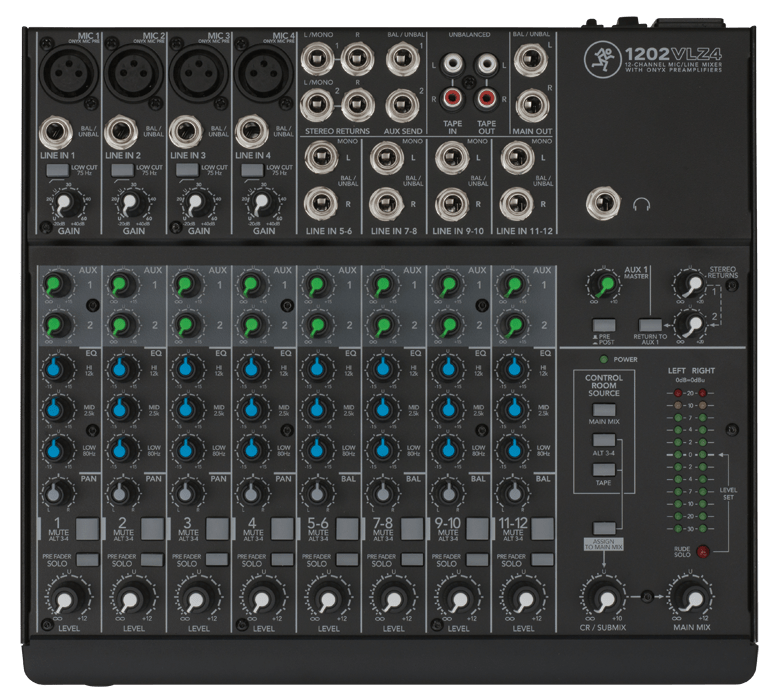Click the headphones symbol icon
The height and width of the screenshot is (700, 773).
pos(641,204)
